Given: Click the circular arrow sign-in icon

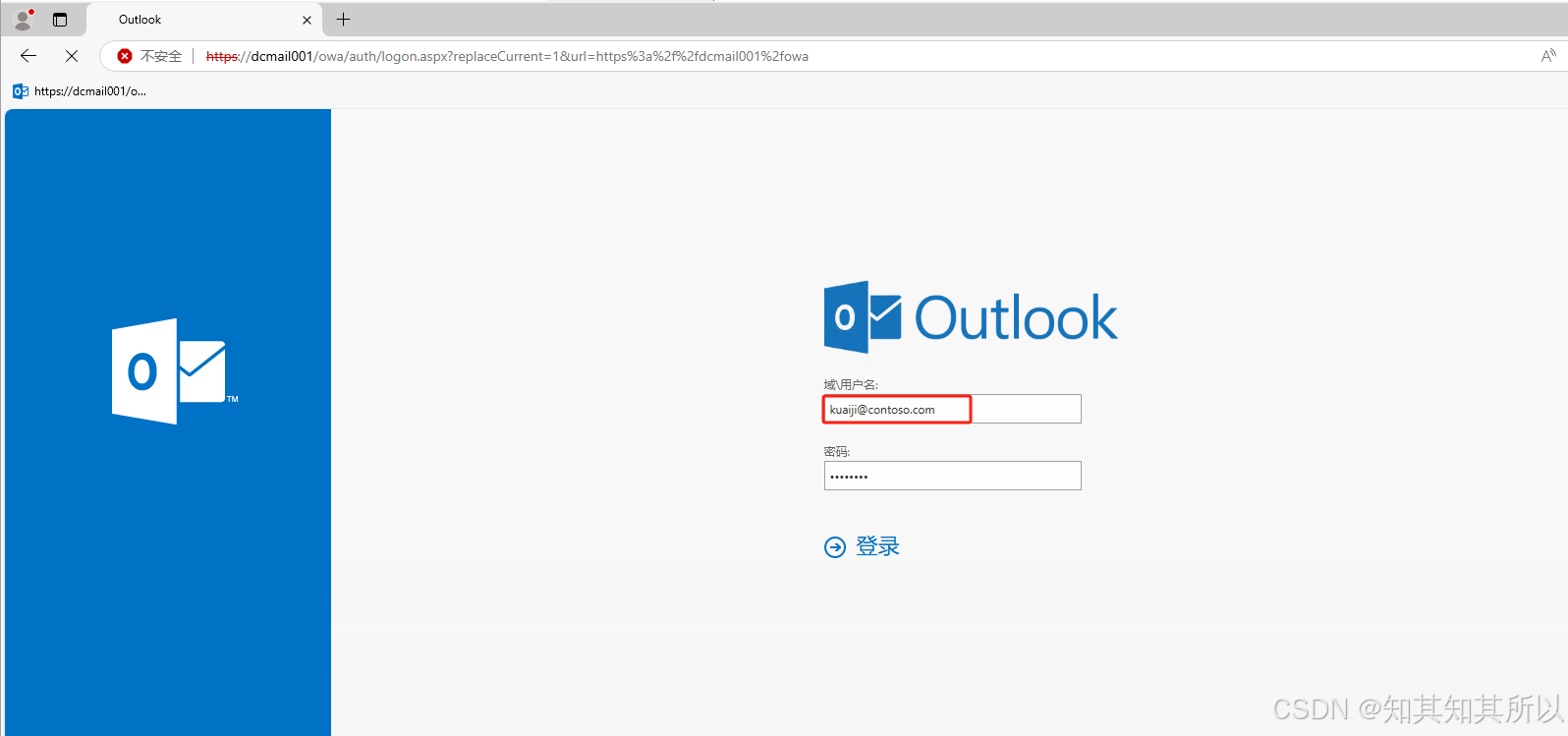Looking at the screenshot, I should (x=835, y=547).
